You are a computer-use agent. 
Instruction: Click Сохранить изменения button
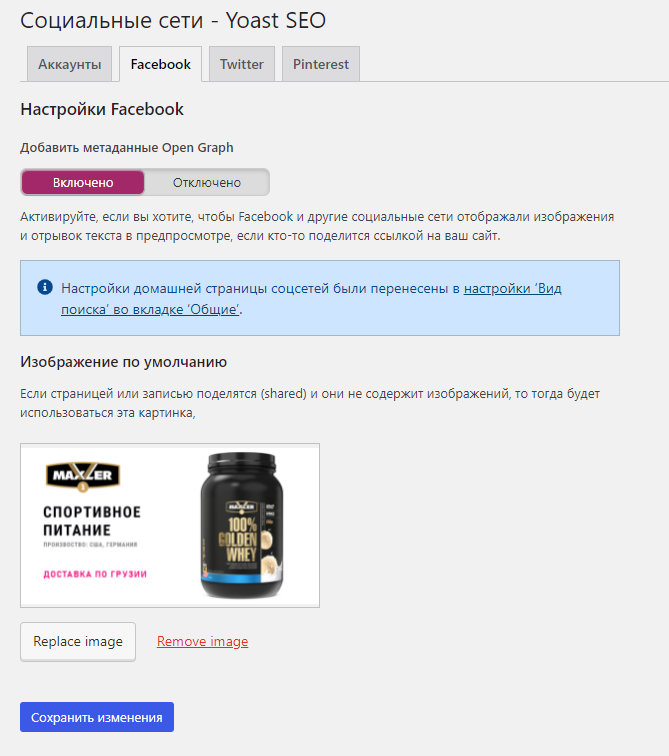[97, 717]
